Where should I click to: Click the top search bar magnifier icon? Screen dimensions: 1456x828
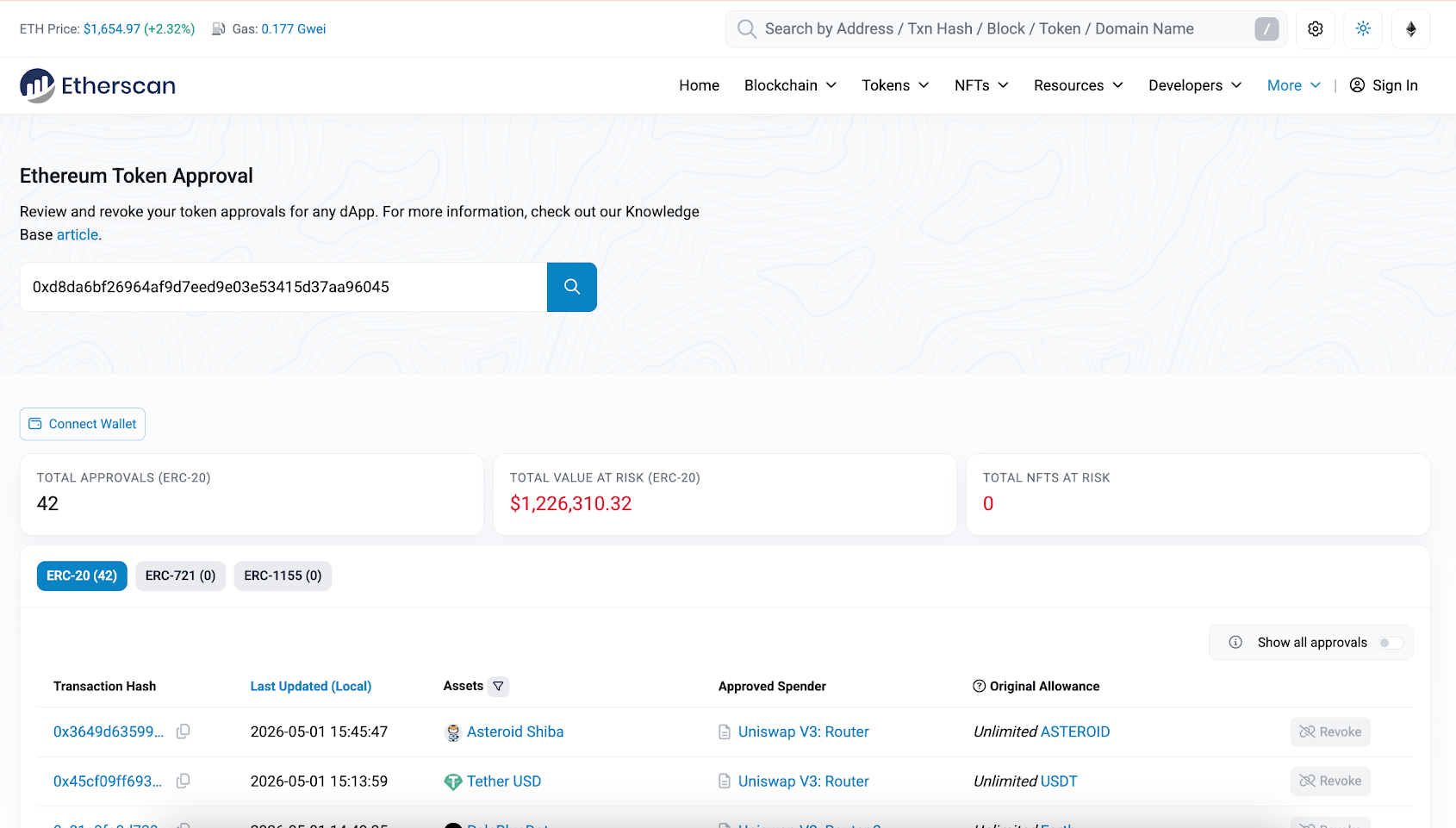(x=747, y=29)
